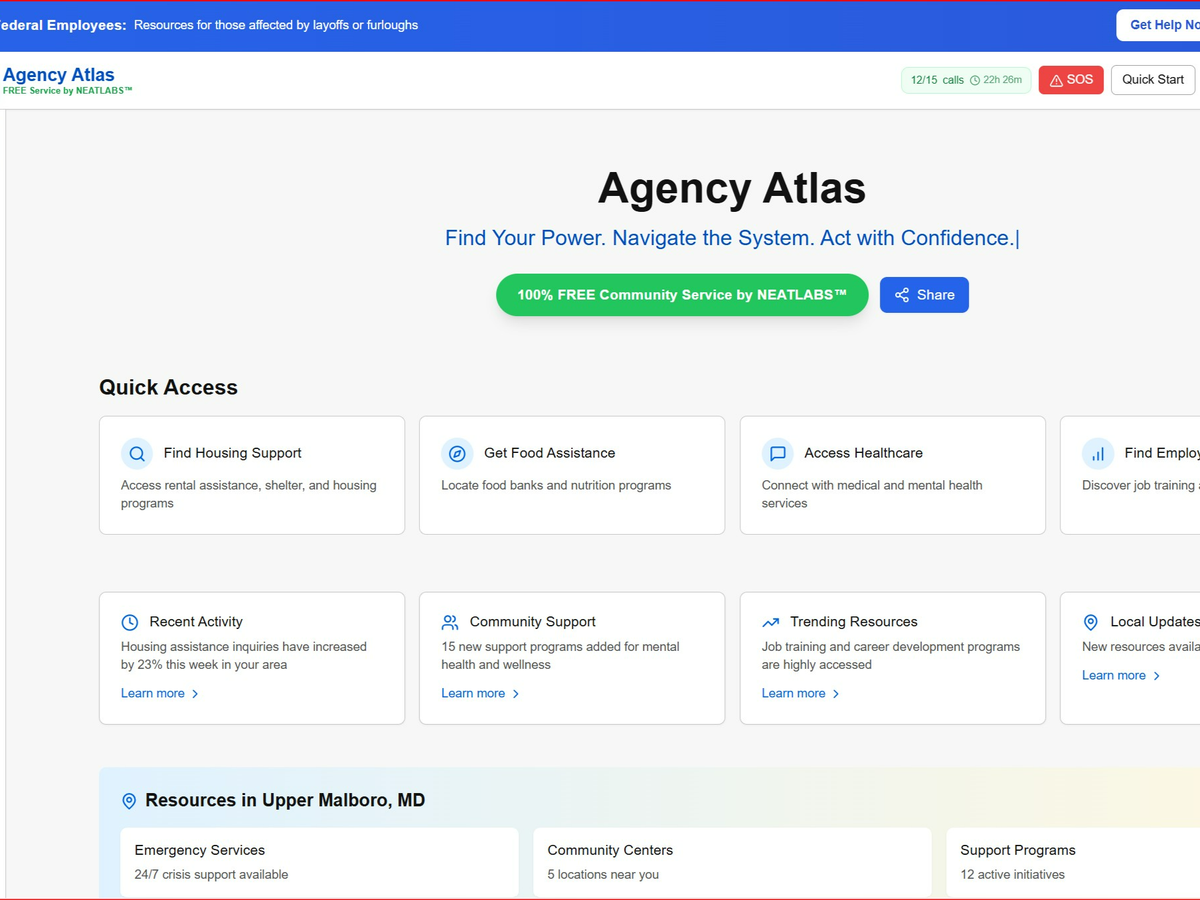Open the Get Food Assistance card title
This screenshot has height=900, width=1200.
click(x=550, y=453)
